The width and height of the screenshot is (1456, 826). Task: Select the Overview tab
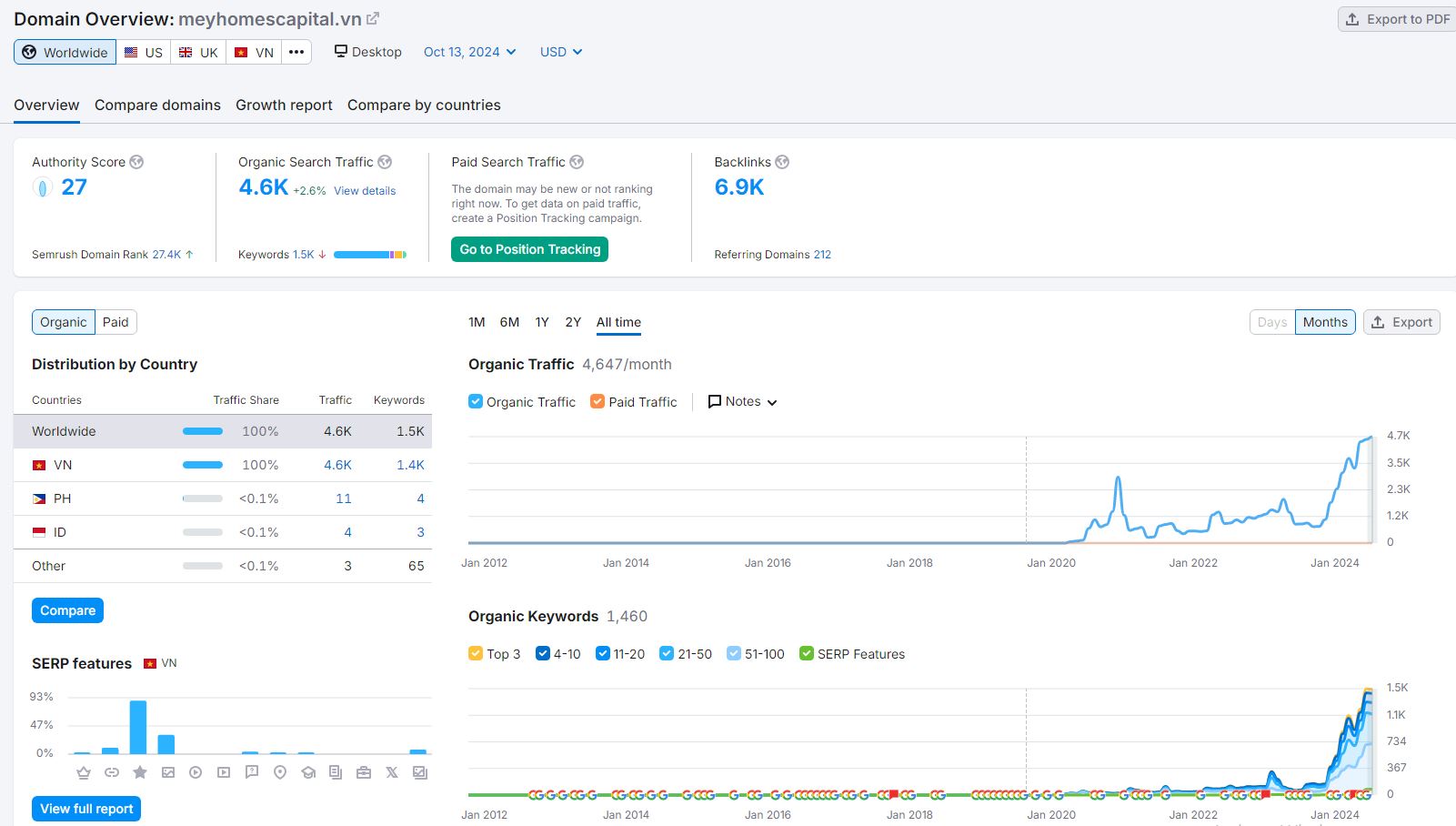tap(46, 105)
